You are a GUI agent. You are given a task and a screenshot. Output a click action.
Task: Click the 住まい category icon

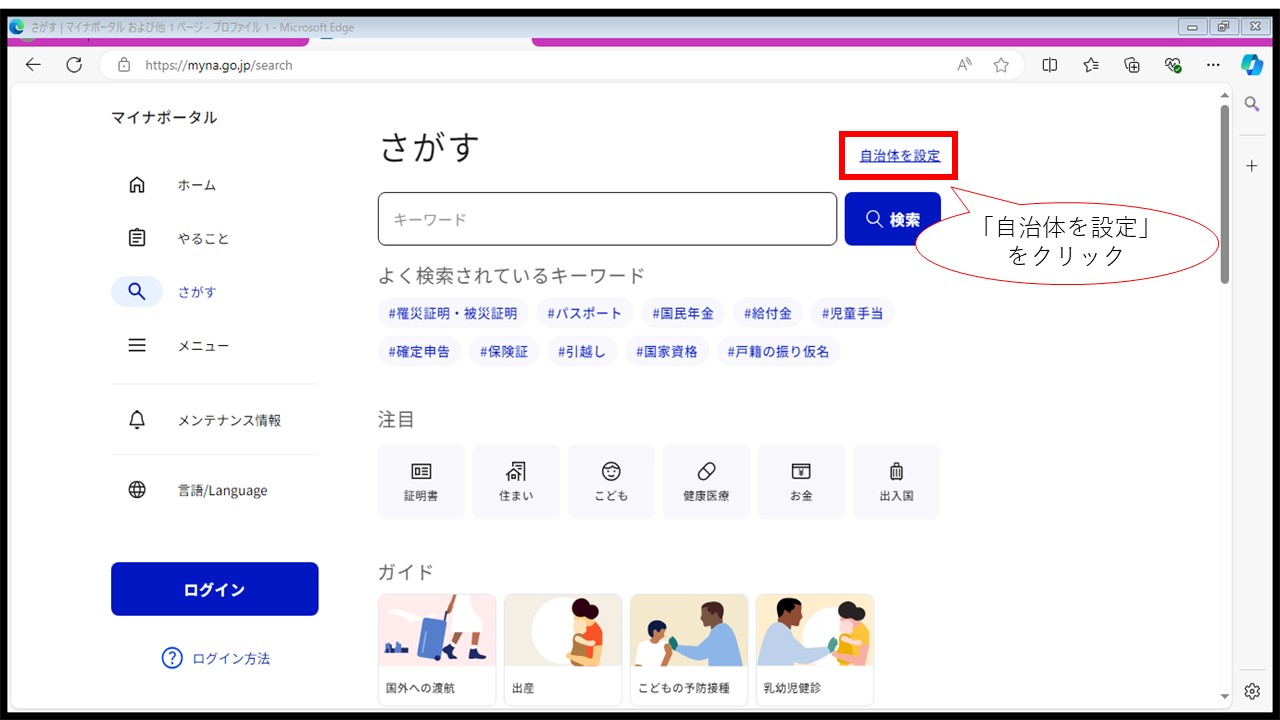click(516, 482)
